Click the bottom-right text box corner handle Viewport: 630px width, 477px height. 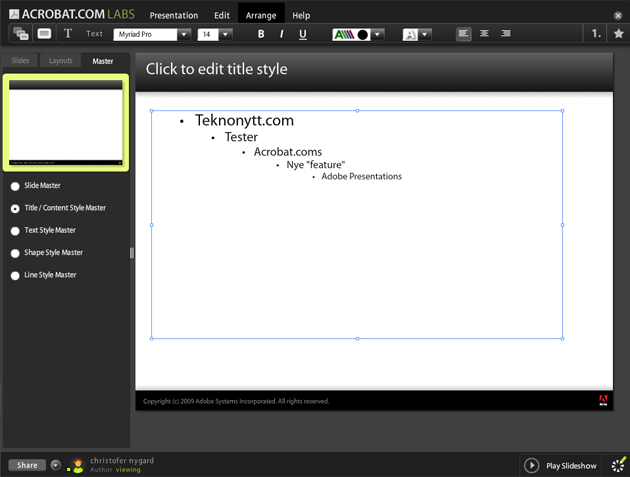[562, 339]
